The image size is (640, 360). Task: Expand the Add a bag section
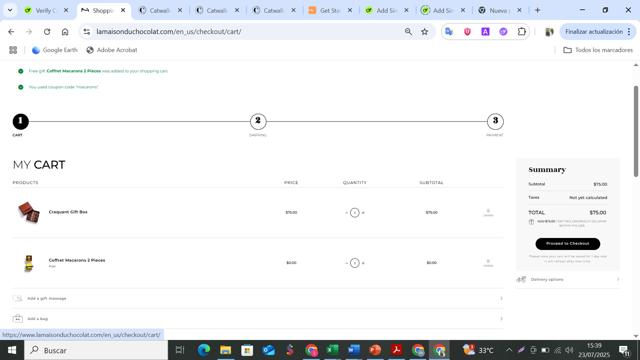pos(258,318)
